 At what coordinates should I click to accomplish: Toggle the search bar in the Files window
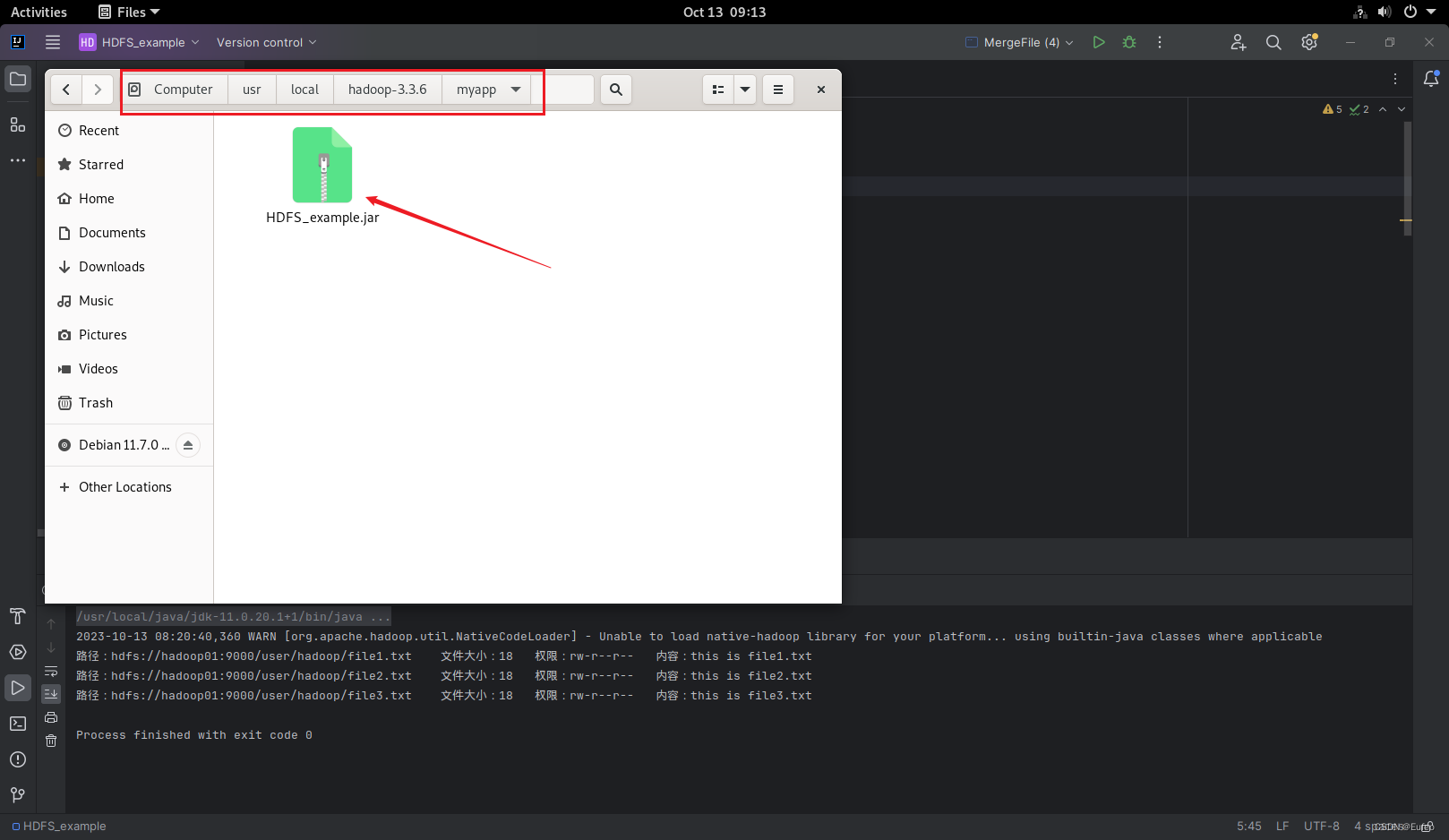click(x=615, y=90)
